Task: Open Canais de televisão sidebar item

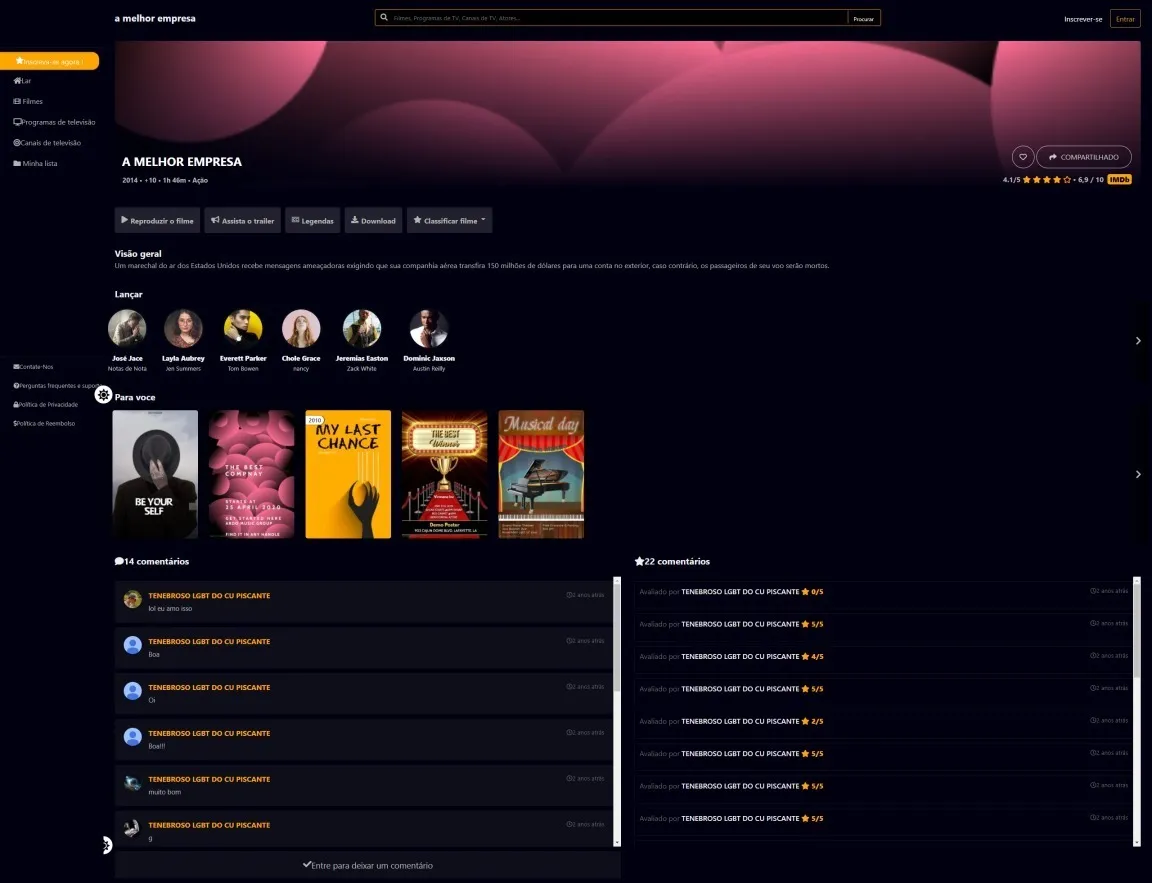Action: [x=47, y=143]
